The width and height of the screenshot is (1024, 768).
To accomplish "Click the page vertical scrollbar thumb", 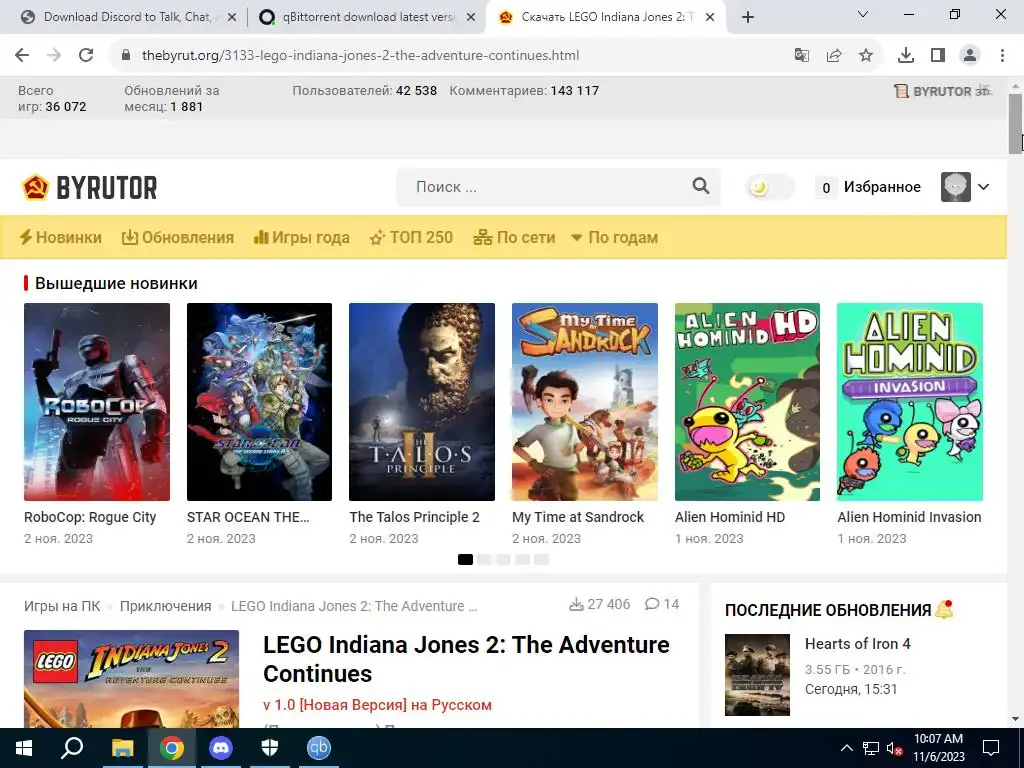I will (x=1015, y=125).
